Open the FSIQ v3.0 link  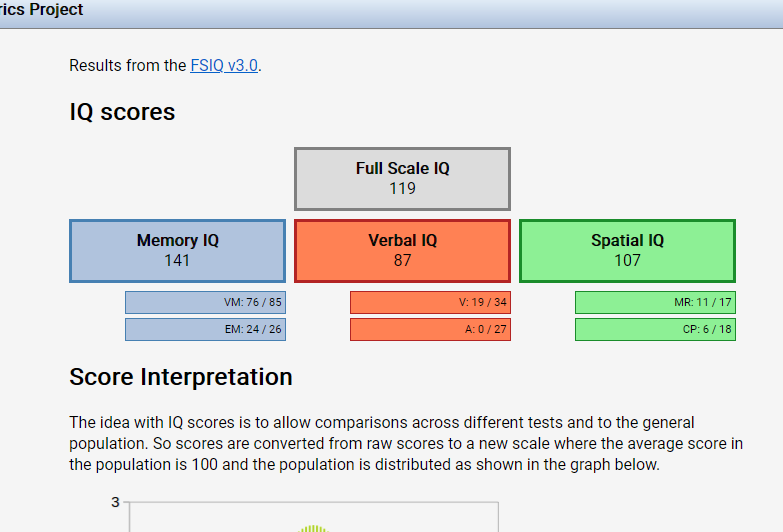[224, 65]
